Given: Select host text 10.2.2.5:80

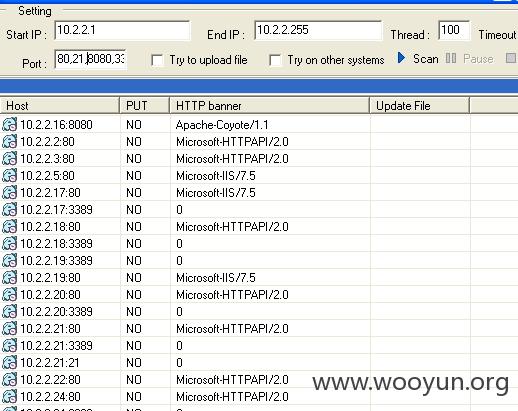Looking at the screenshot, I should [47, 176].
